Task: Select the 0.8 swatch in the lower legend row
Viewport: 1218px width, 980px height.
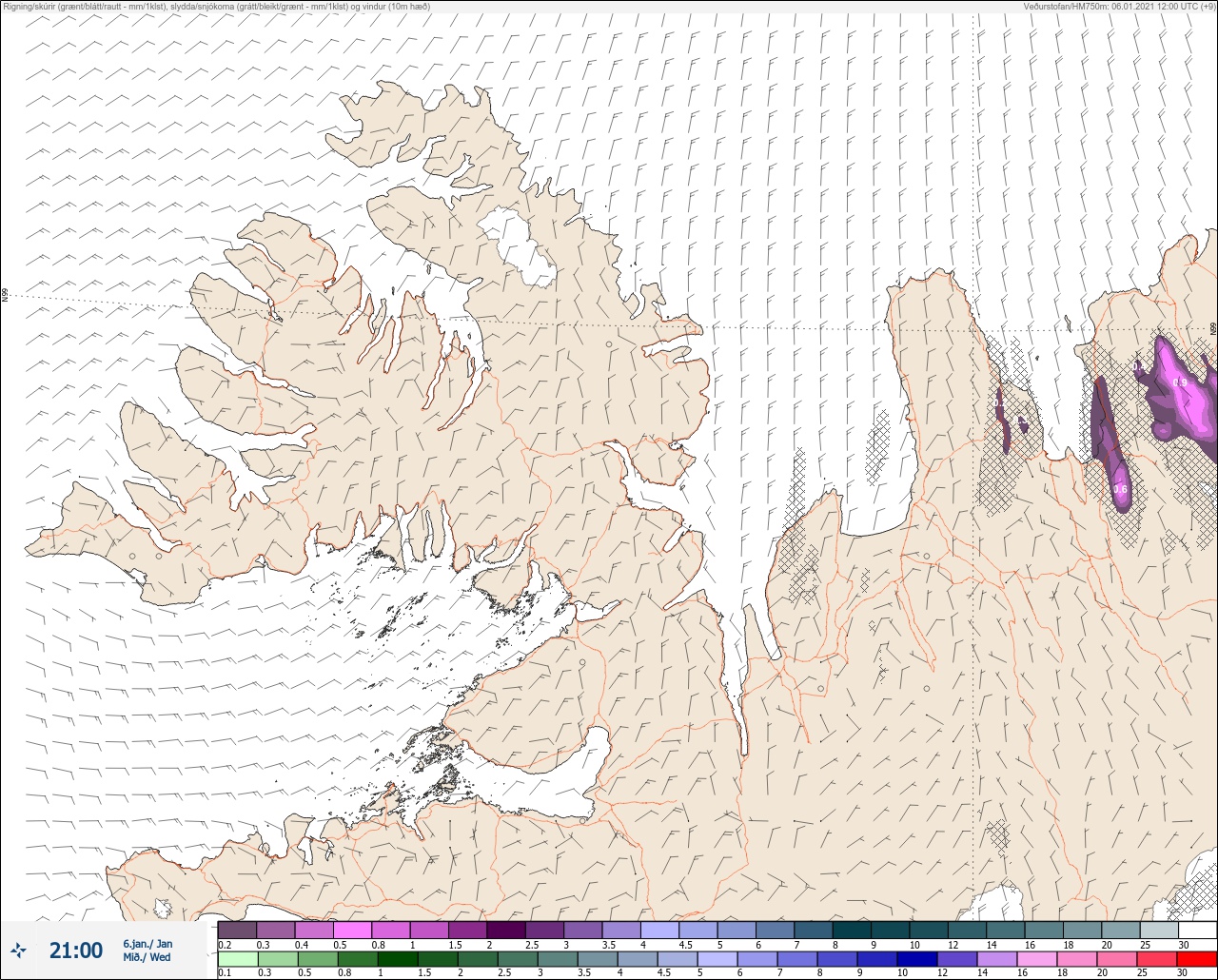Action: [x=358, y=959]
